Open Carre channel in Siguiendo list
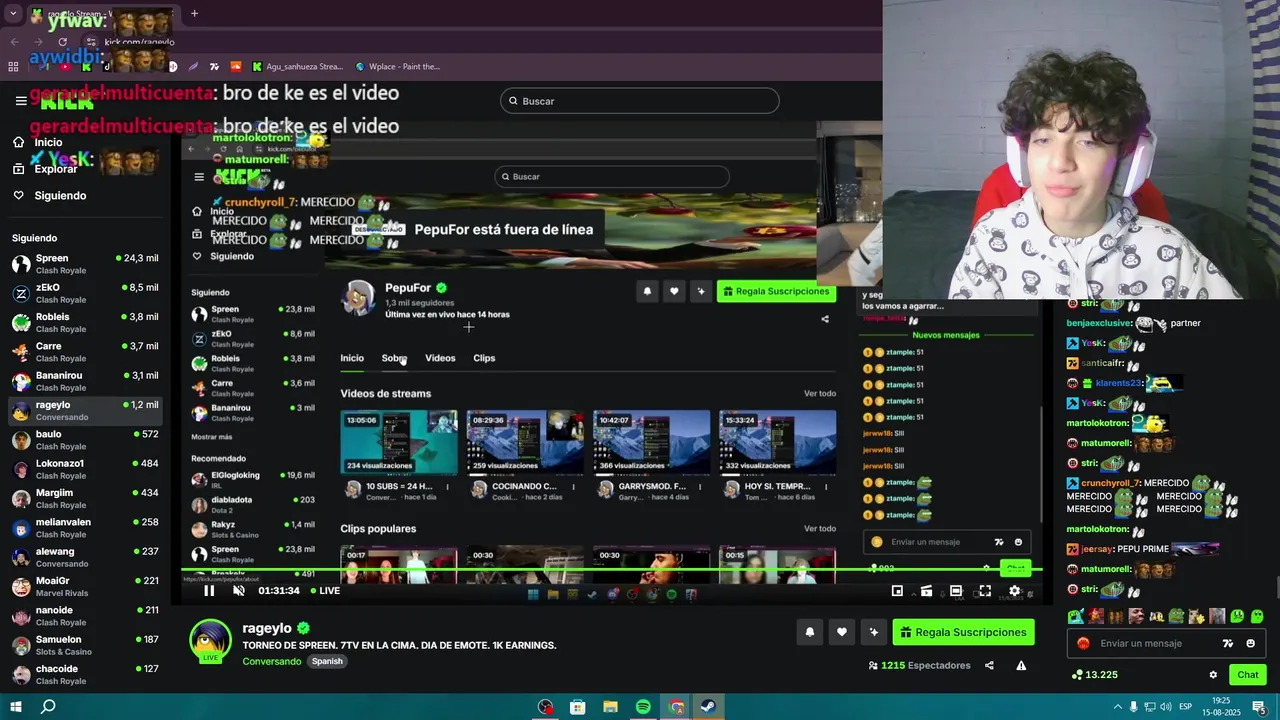The height and width of the screenshot is (720, 1280). tap(85, 352)
